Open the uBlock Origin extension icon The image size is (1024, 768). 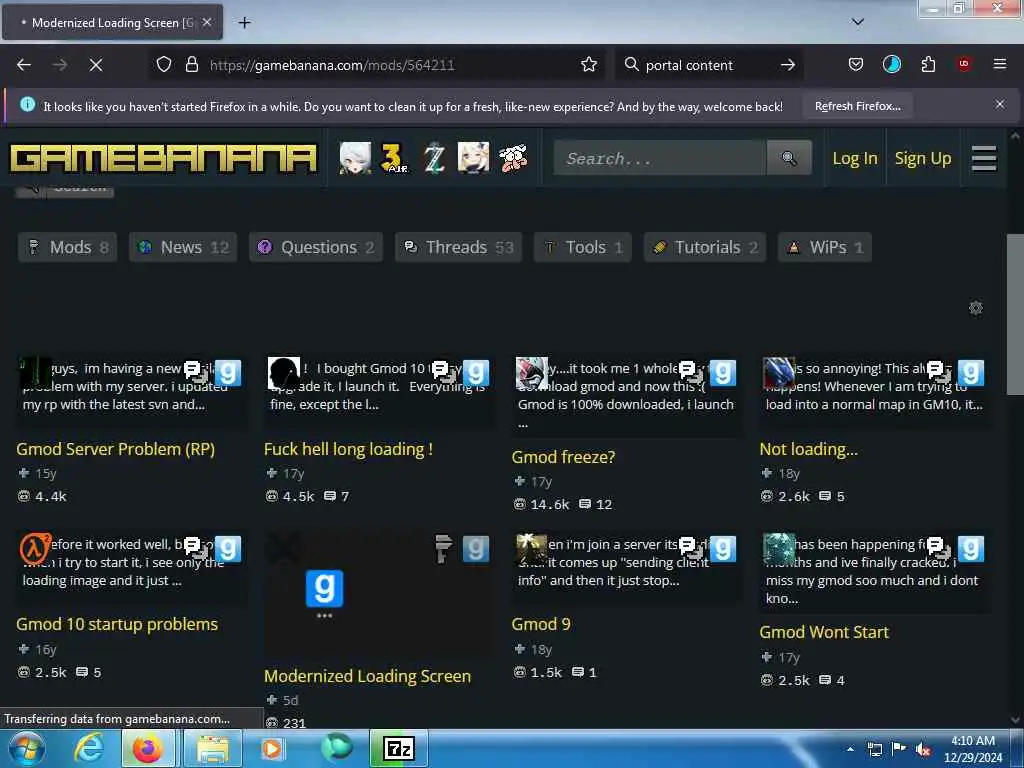pos(964,64)
